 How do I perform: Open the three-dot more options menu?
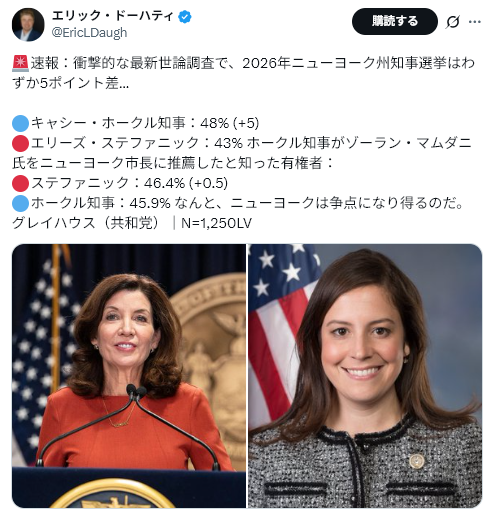474,22
